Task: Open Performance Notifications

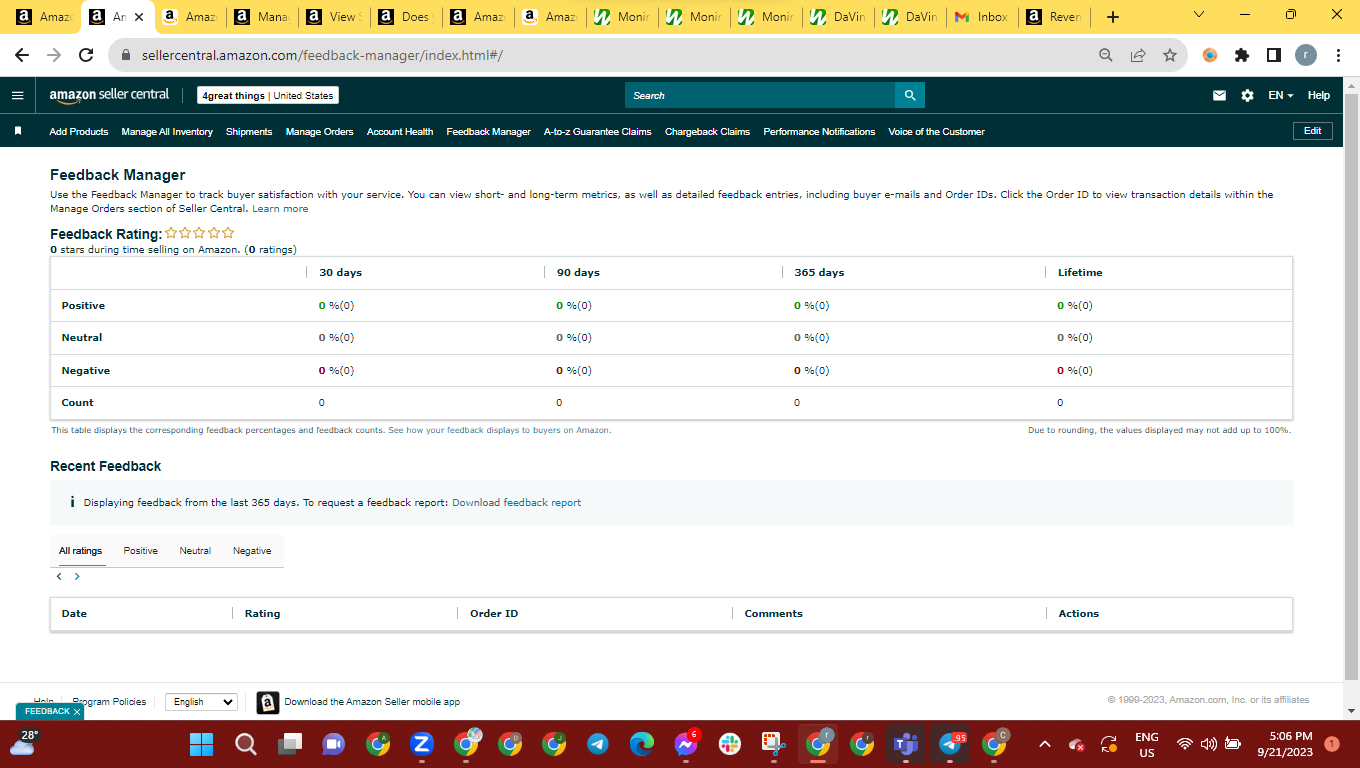Action: (x=819, y=131)
